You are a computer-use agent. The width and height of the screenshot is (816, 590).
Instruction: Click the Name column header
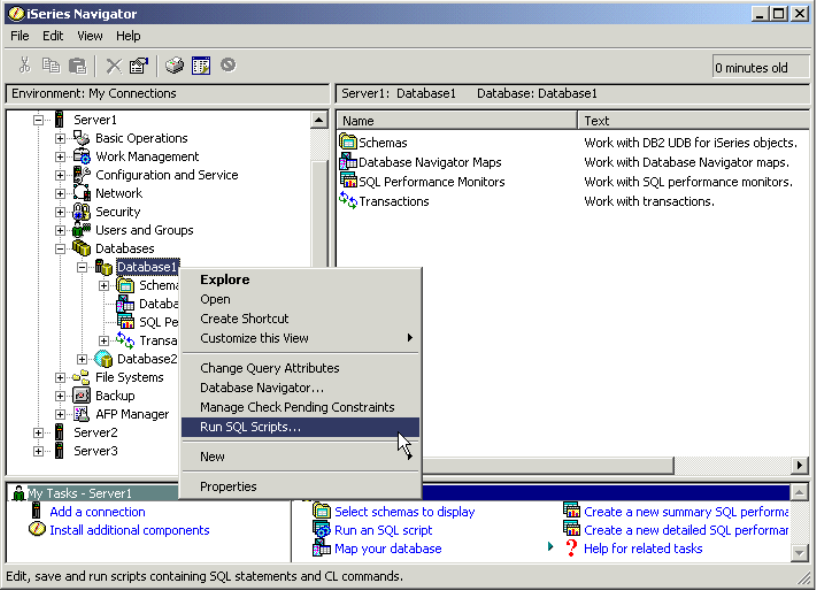[x=457, y=121]
